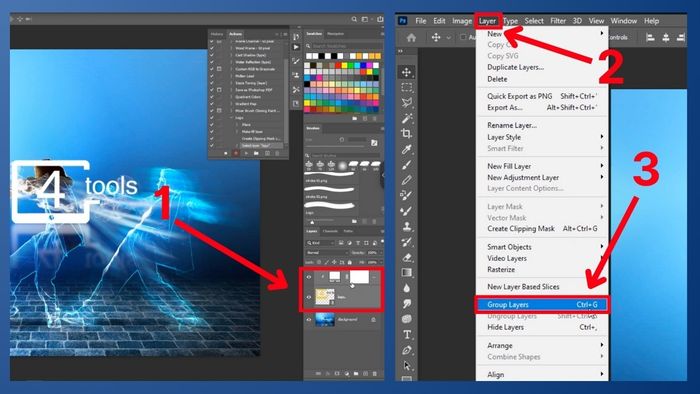The height and width of the screenshot is (394, 700).
Task: Toggle checkmark for Cast Shadow action
Action: coord(212,55)
